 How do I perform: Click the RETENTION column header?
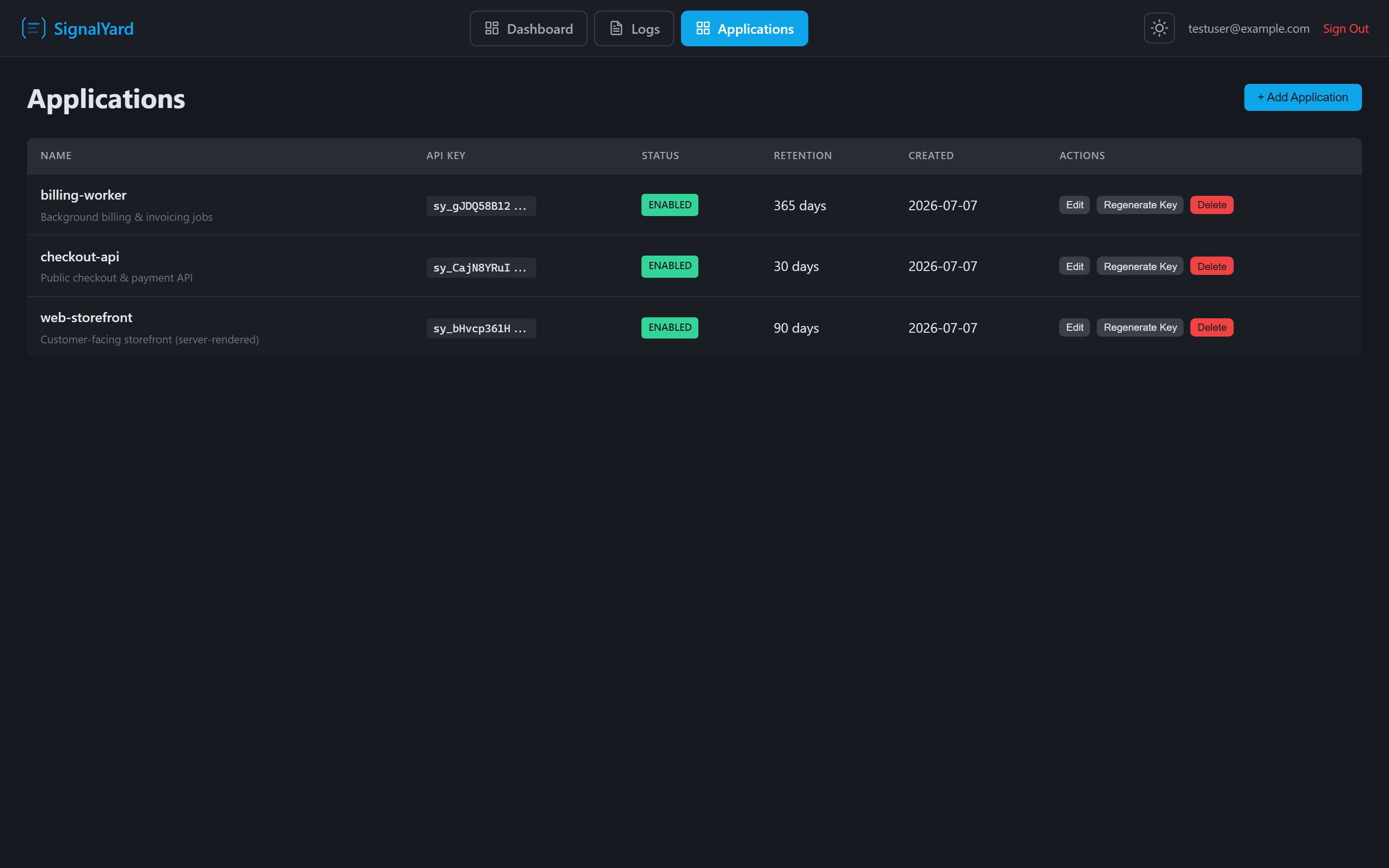(x=803, y=156)
